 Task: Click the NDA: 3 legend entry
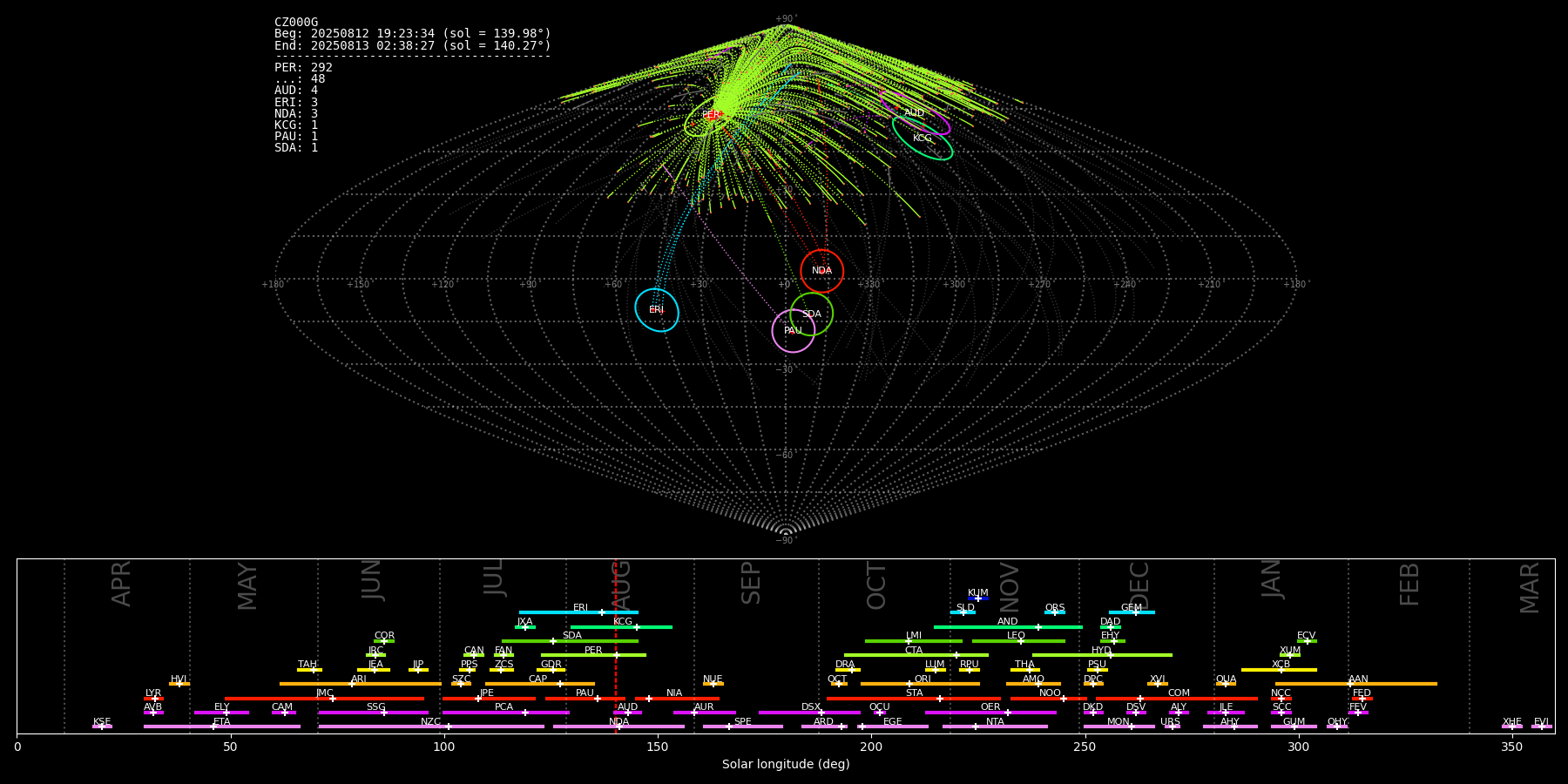coord(296,113)
